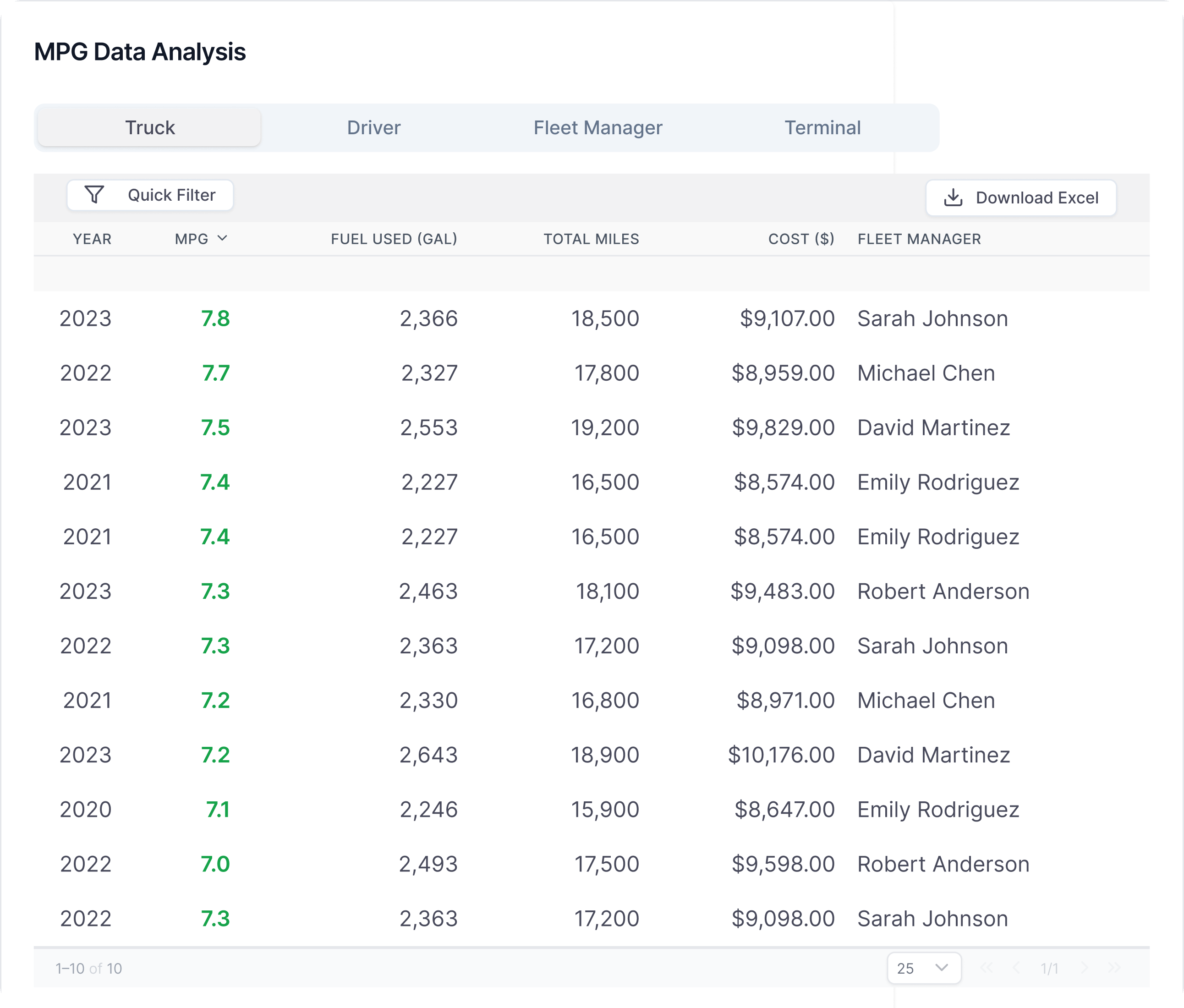Sort by FUEL USED (GAL) header

394,239
